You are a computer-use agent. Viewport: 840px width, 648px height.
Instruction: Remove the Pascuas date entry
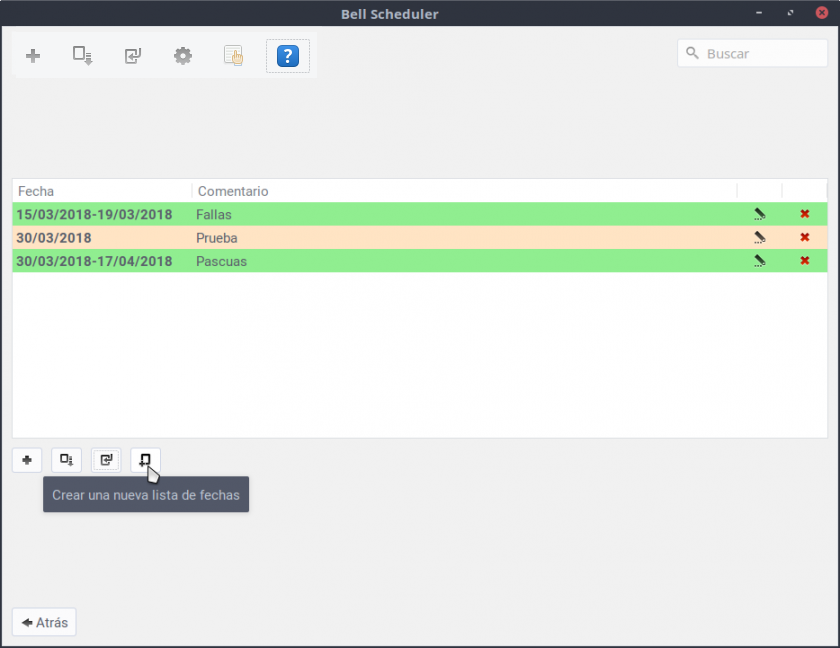805,261
